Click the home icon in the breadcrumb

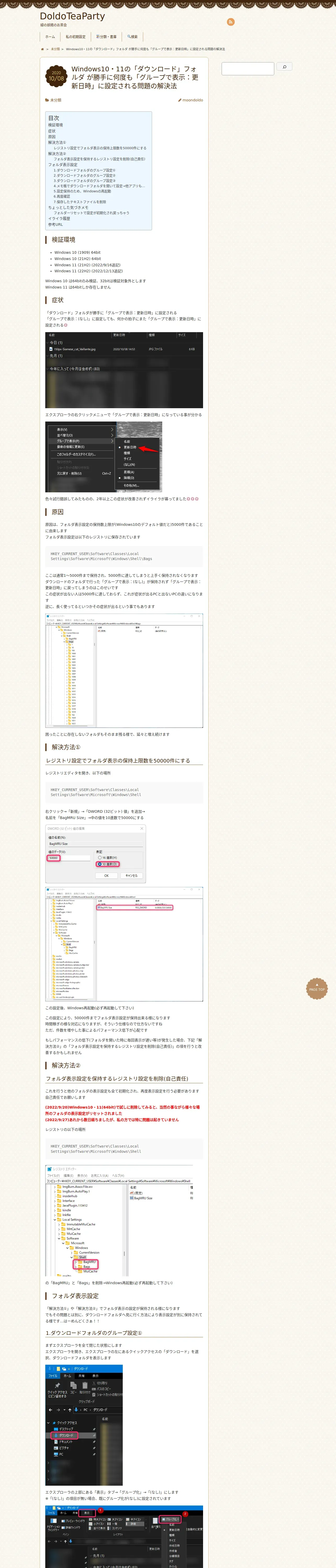pyautogui.click(x=42, y=49)
